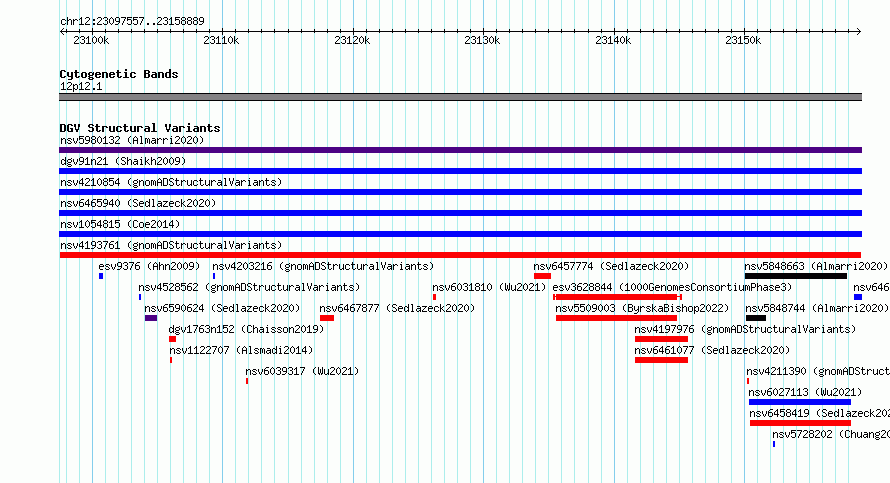
Task: Click the nsv6467877 (Sedlazeck2020) label
Action: [x=397, y=308]
